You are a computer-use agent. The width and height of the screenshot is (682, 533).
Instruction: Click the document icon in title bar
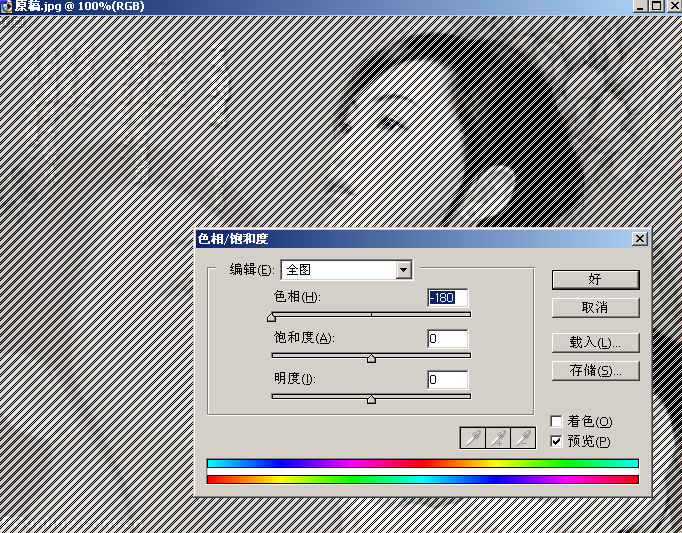(x=6, y=6)
